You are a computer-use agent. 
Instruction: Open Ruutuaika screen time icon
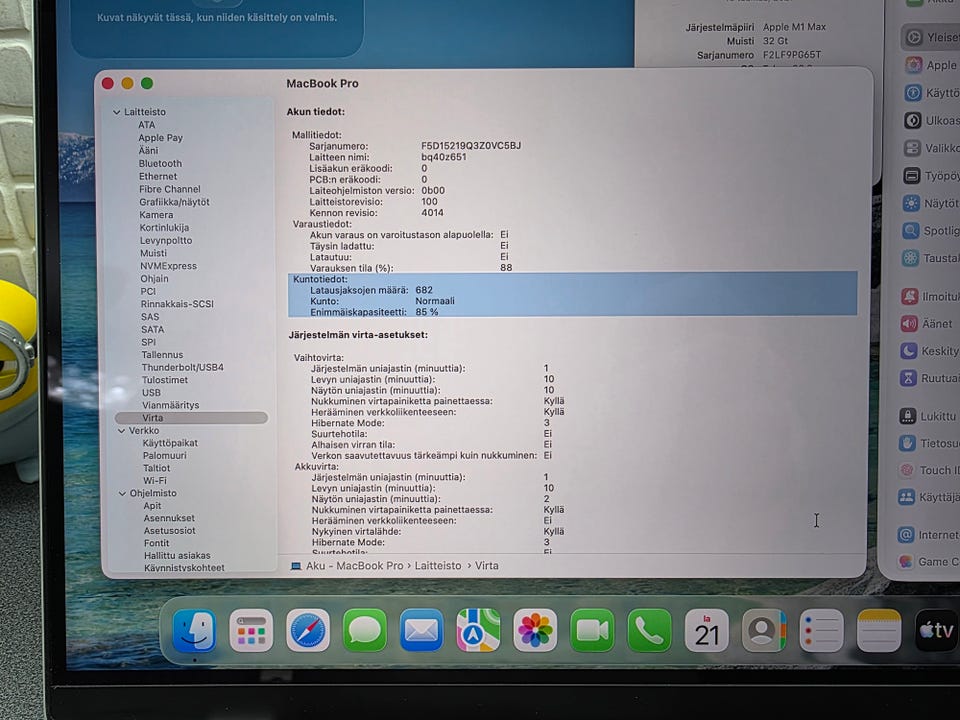[909, 378]
